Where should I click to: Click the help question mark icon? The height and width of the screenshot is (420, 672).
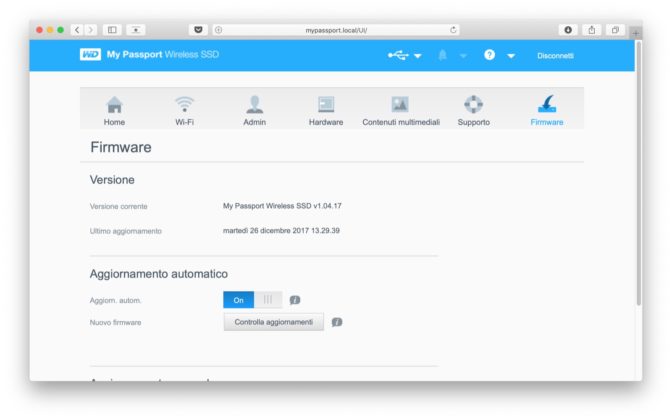pyautogui.click(x=489, y=55)
